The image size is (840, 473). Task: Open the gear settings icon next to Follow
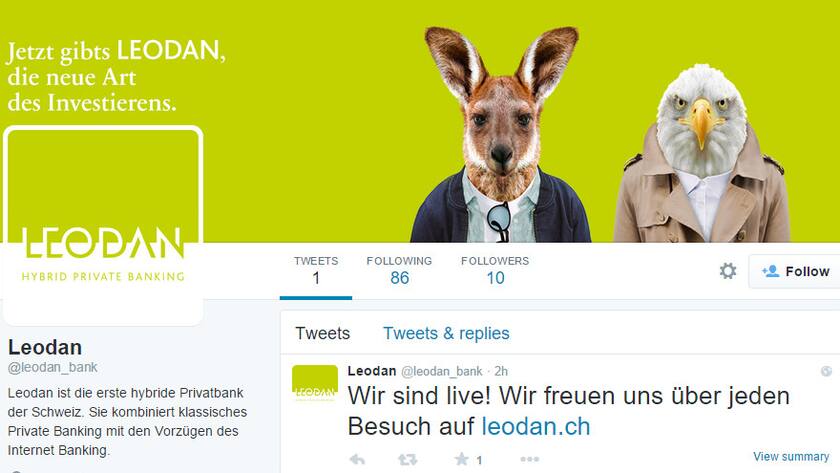[x=728, y=271]
